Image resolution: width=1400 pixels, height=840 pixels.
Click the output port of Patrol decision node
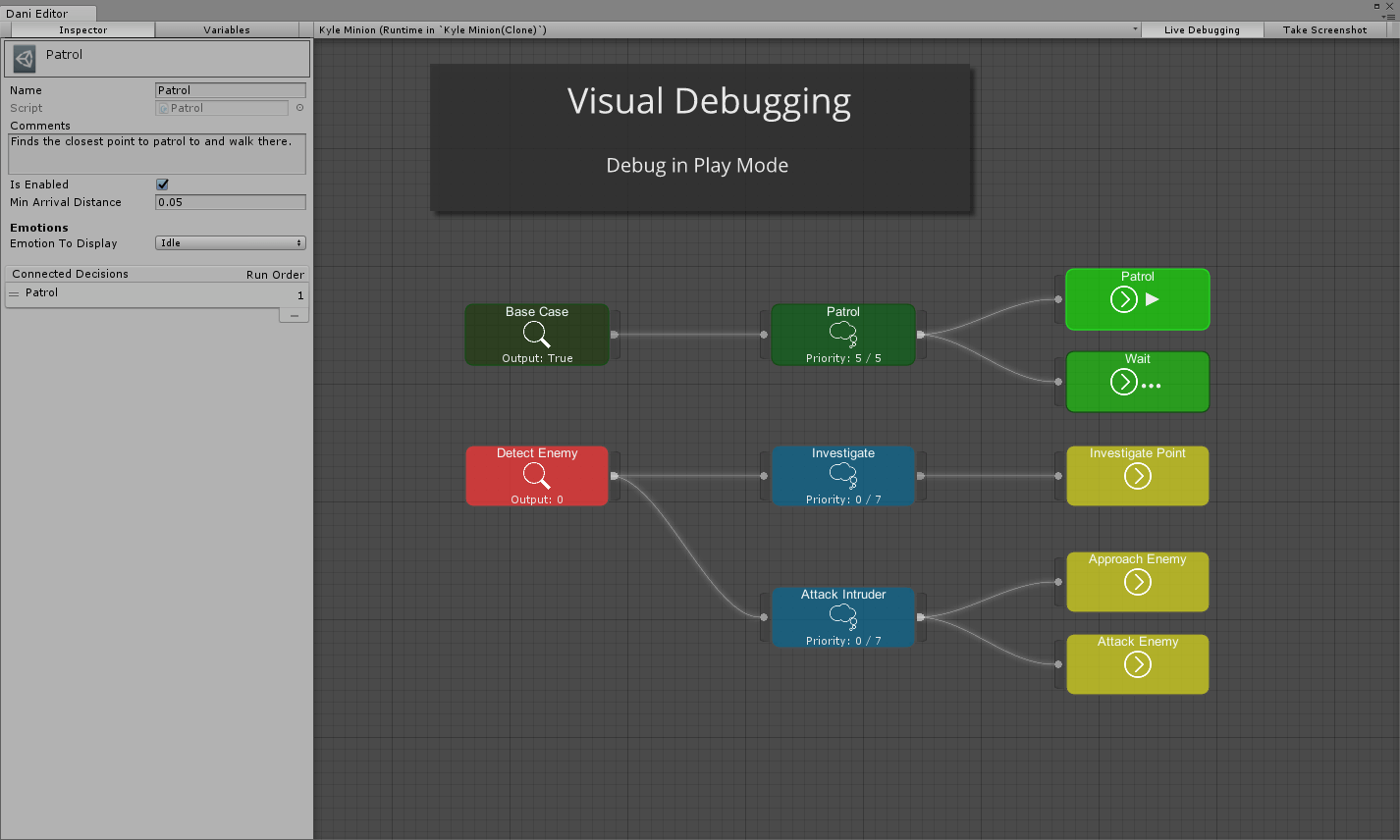coord(921,335)
